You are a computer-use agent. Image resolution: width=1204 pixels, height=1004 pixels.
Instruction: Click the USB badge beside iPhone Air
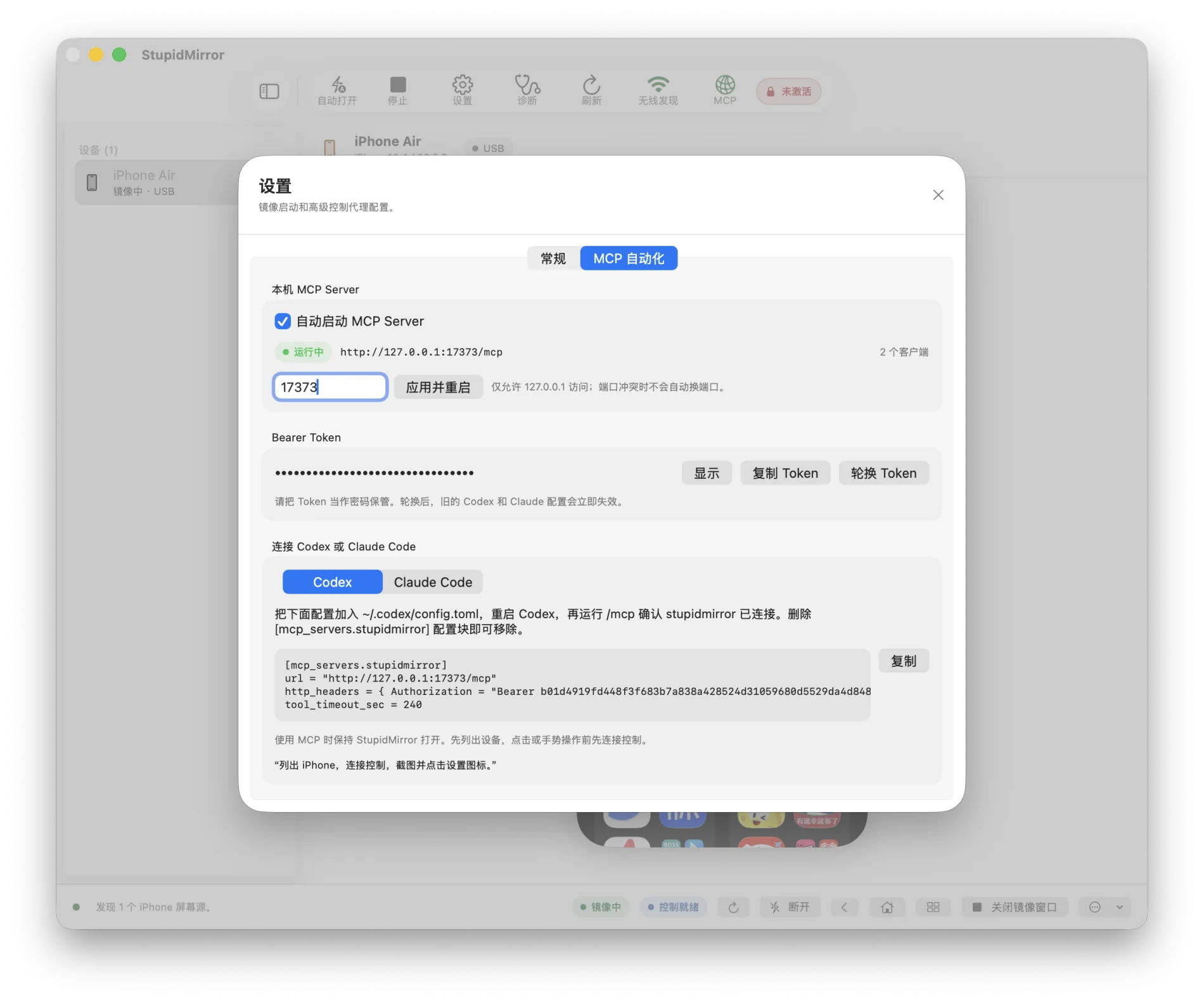(x=489, y=148)
